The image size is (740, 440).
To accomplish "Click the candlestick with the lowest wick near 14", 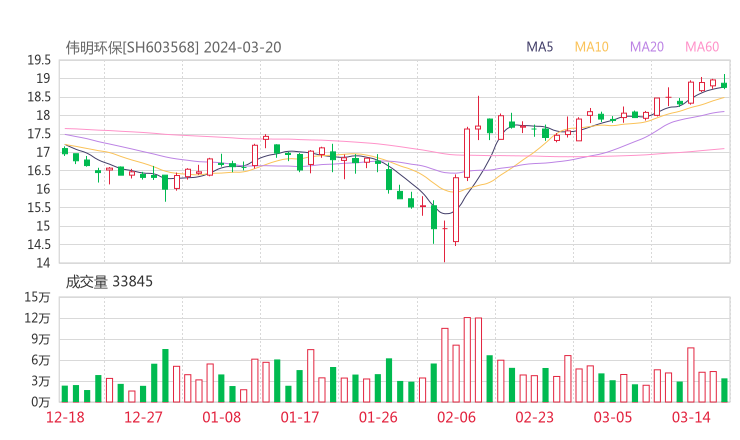I will pos(445,241).
